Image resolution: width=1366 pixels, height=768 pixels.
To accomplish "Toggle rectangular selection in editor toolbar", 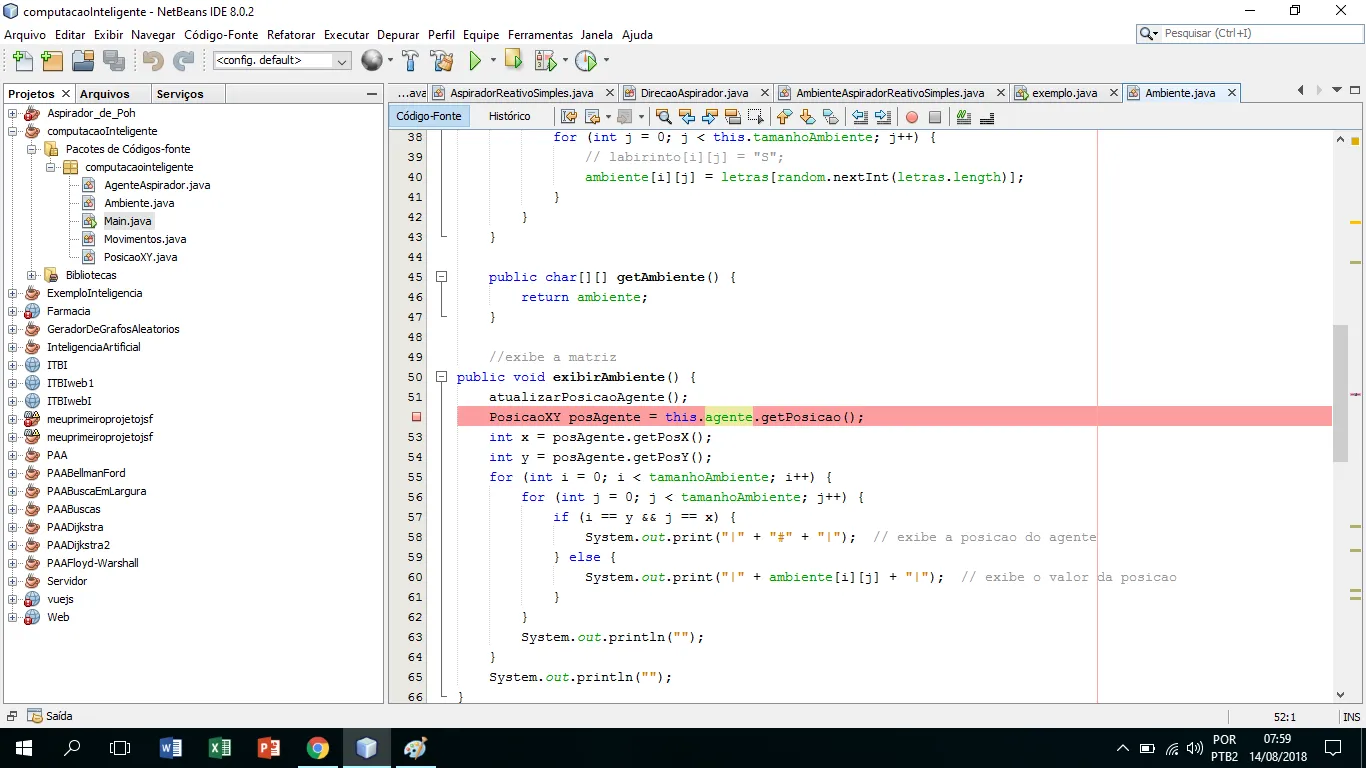I will 756,117.
